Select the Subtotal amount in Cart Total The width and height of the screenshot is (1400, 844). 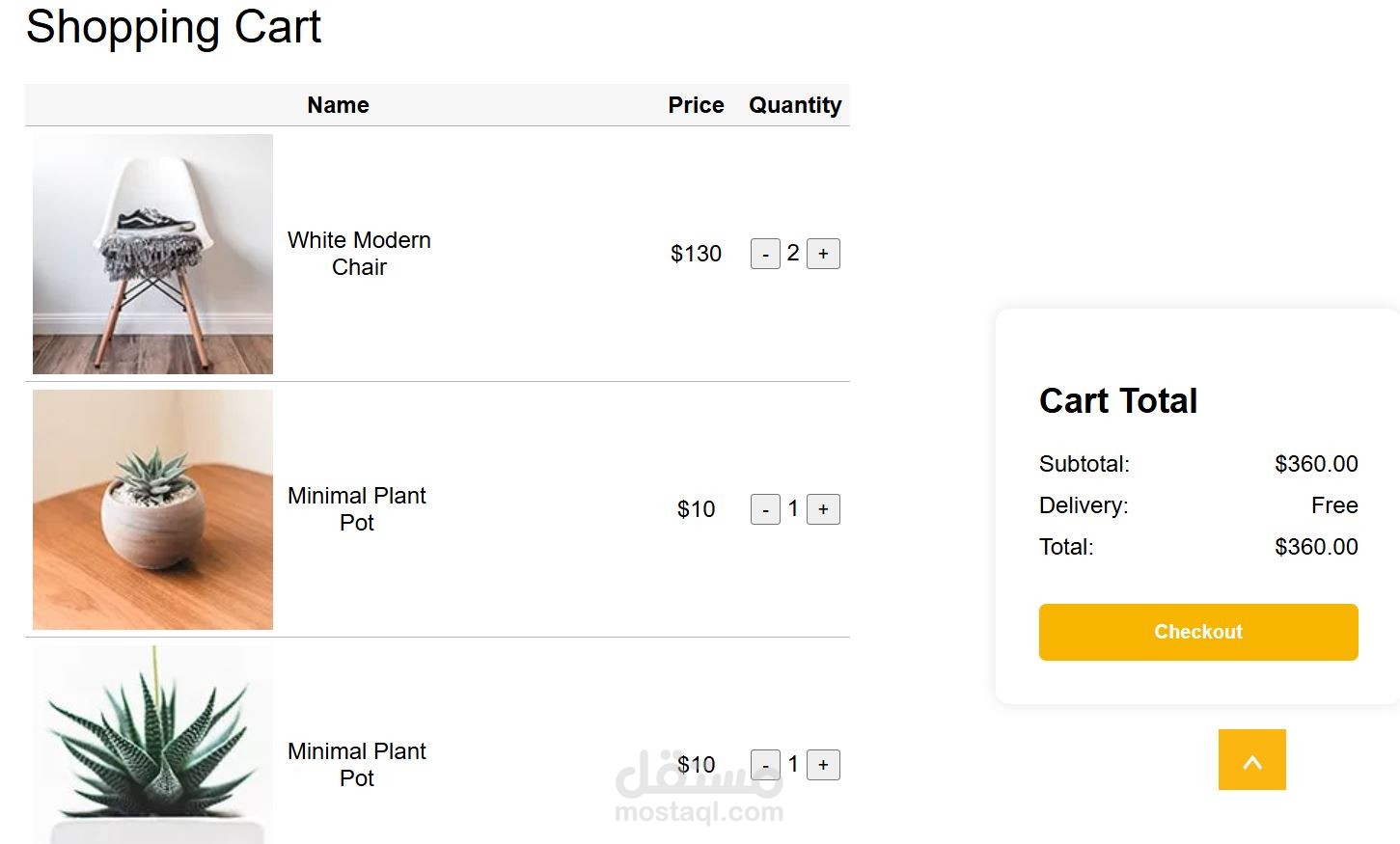1315,464
